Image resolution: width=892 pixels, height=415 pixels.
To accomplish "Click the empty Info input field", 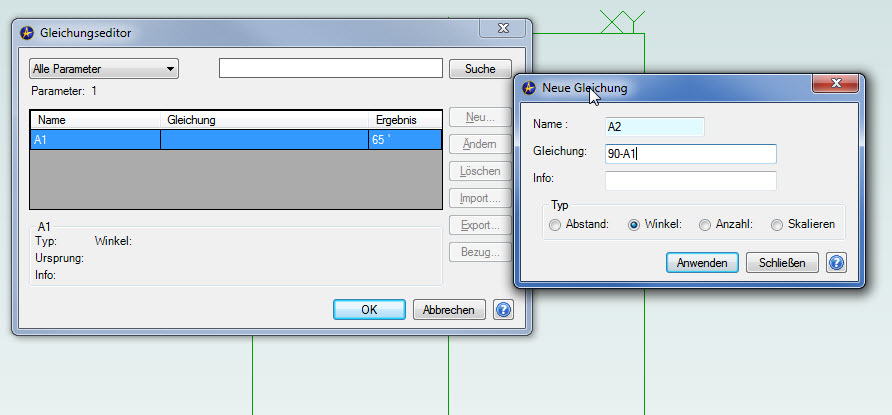I will pyautogui.click(x=691, y=181).
